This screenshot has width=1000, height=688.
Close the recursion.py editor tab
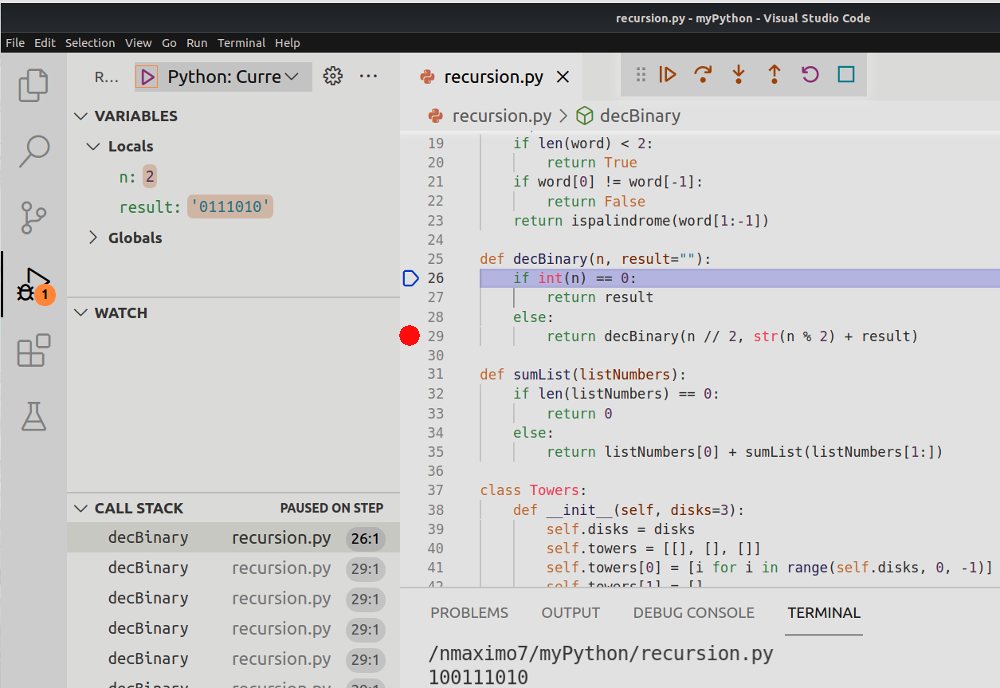point(563,77)
